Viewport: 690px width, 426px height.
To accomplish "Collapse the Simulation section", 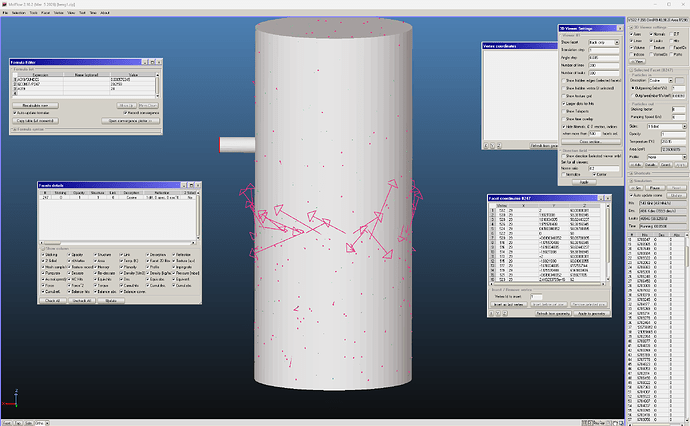I will point(631,181).
